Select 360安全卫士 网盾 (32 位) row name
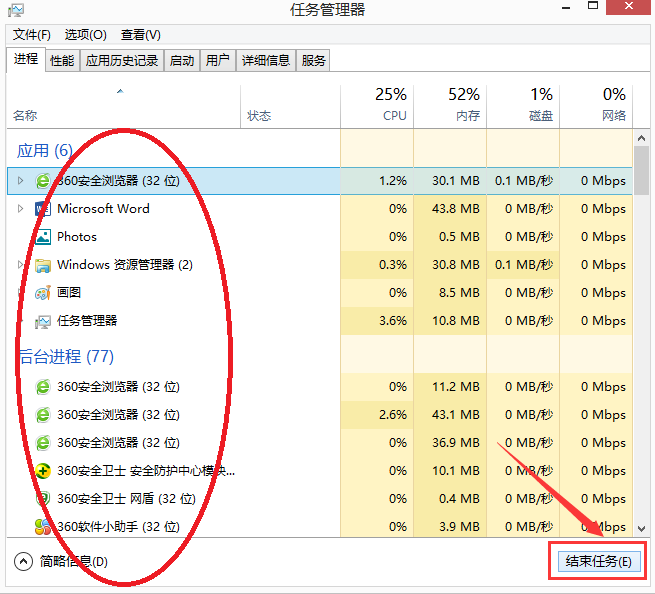Image resolution: width=655 pixels, height=594 pixels. [x=126, y=498]
